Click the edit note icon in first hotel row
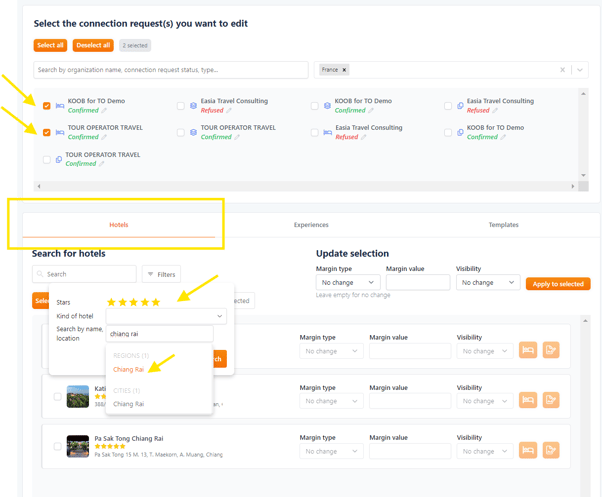This screenshot has width=602, height=497. click(551, 351)
